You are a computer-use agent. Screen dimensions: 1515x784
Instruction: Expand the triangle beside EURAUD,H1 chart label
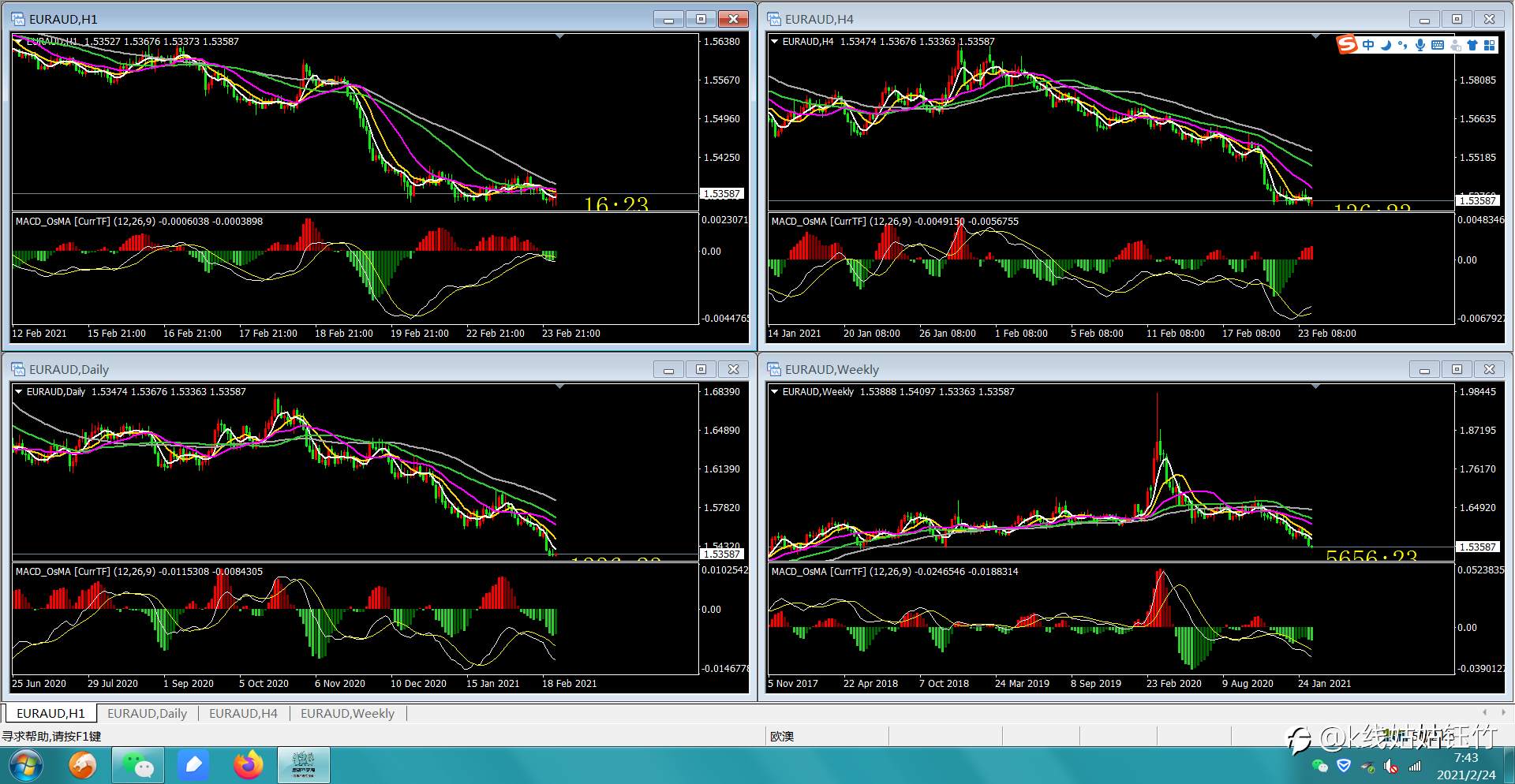tap(19, 41)
